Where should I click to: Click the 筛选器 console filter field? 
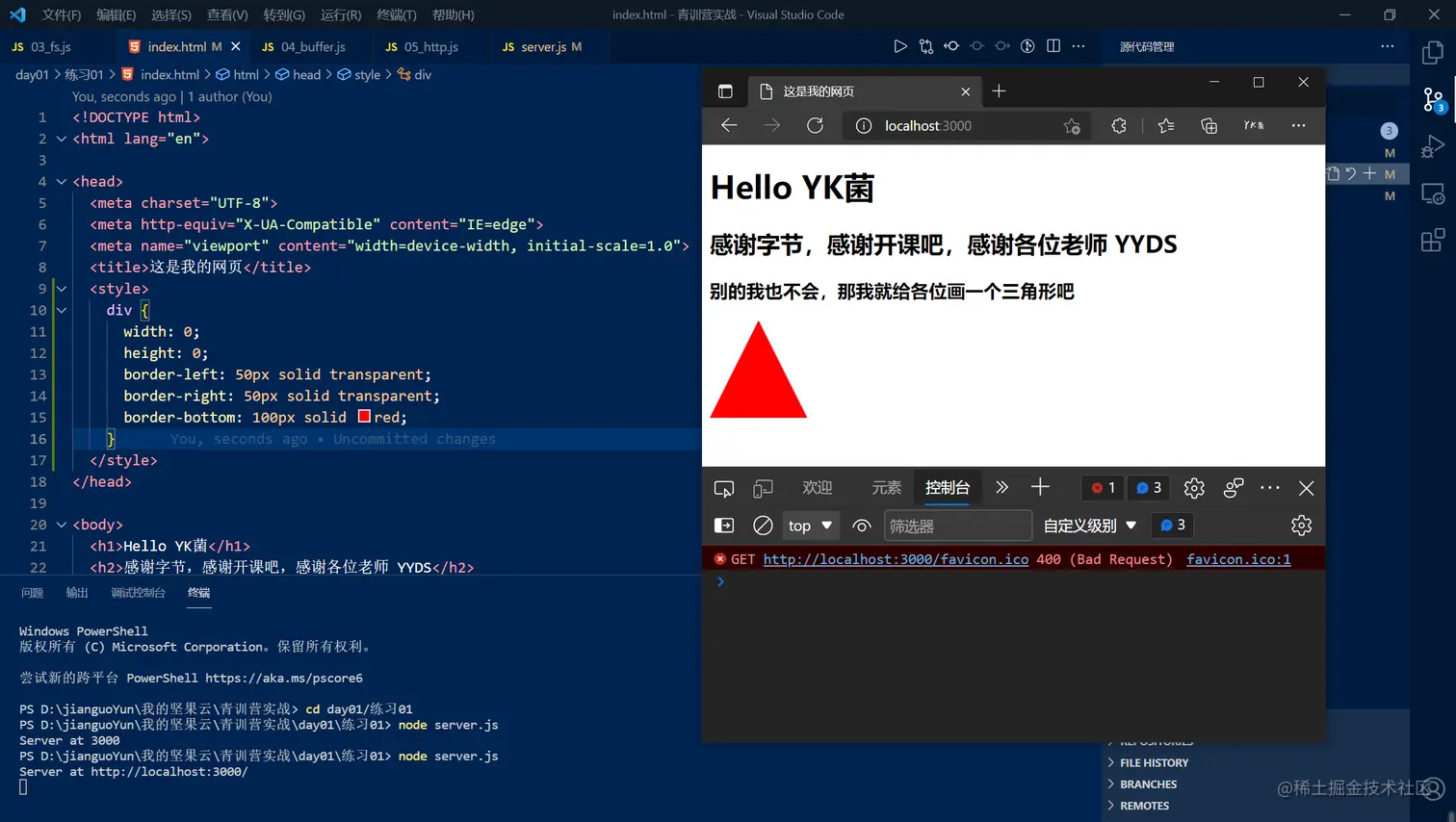[958, 526]
